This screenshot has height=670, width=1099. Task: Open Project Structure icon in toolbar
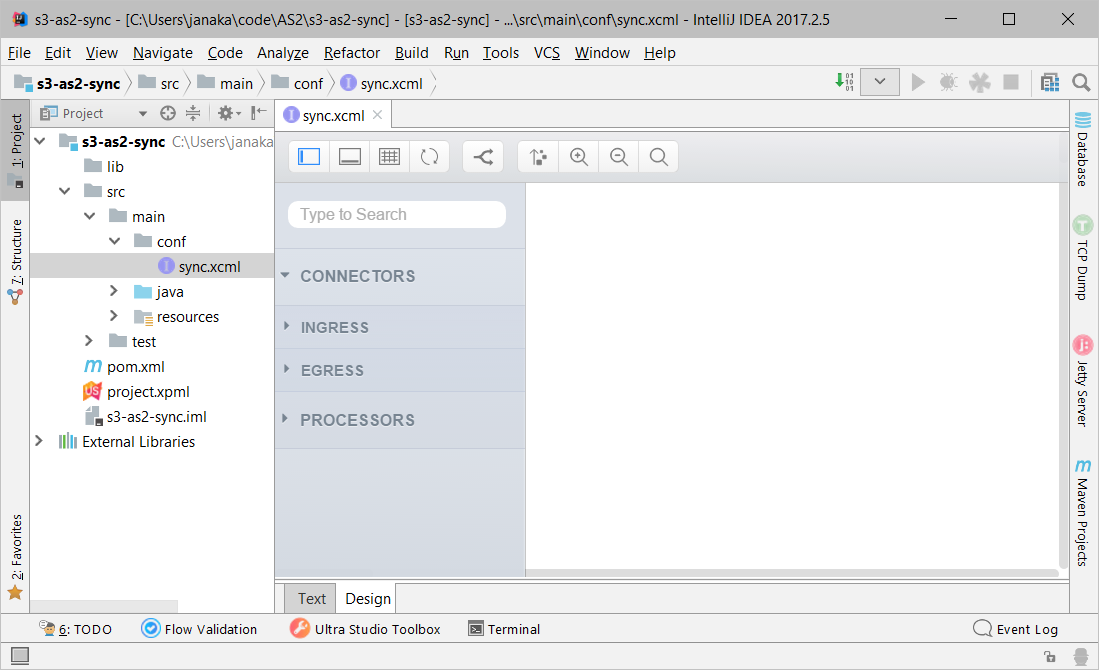tap(1049, 83)
